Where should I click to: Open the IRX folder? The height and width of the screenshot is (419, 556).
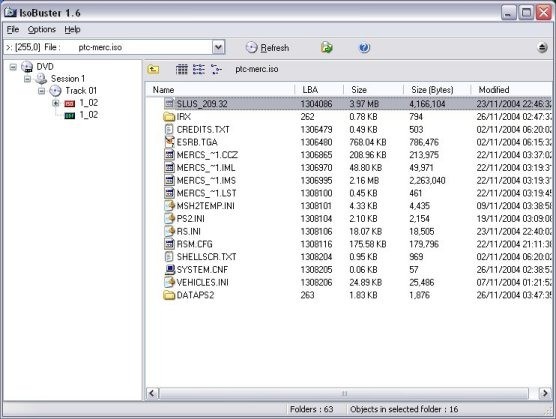point(184,117)
